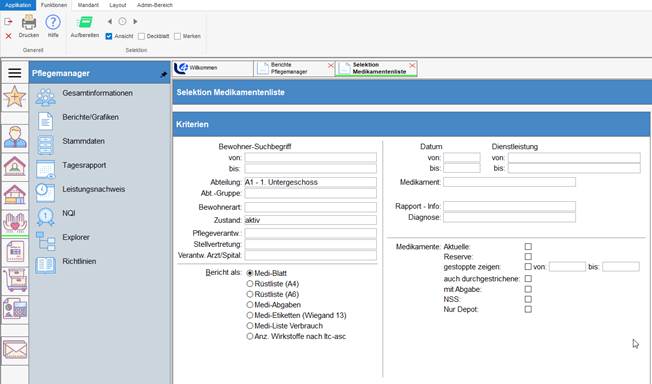Open Explorer in Pflegemanager

click(76, 237)
